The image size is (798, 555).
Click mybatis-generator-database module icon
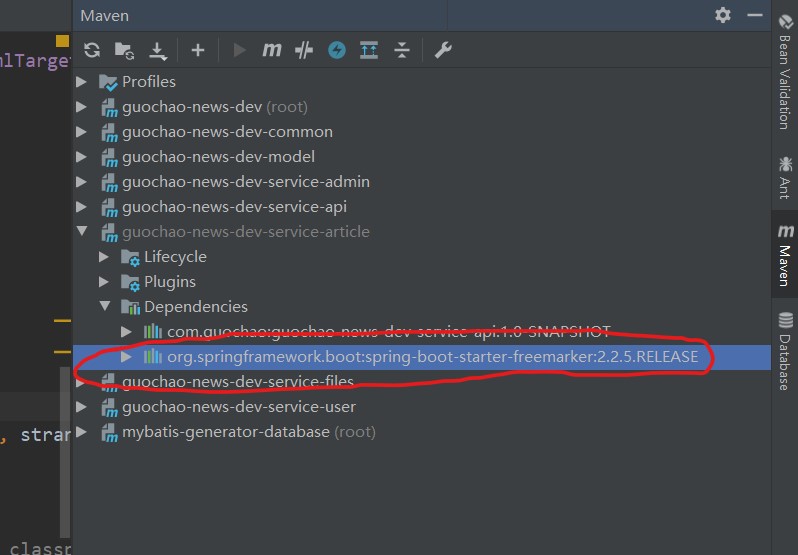[109, 433]
